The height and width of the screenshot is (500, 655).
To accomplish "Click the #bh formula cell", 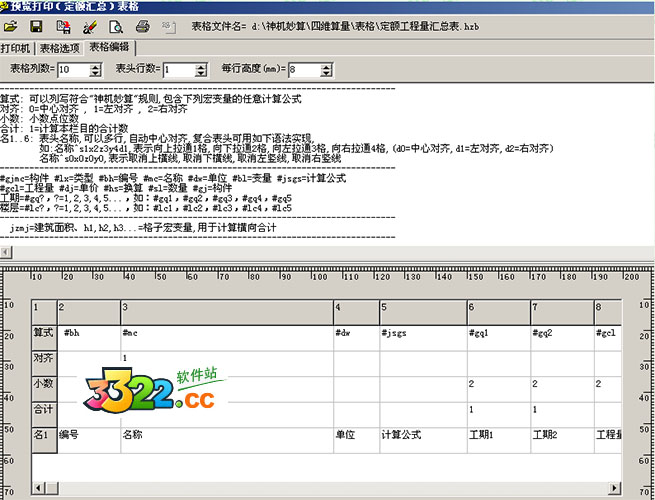I will pos(89,338).
